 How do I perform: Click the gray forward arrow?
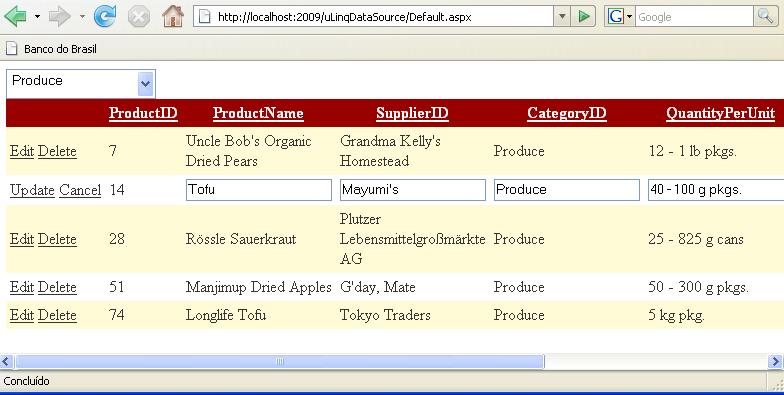60,16
